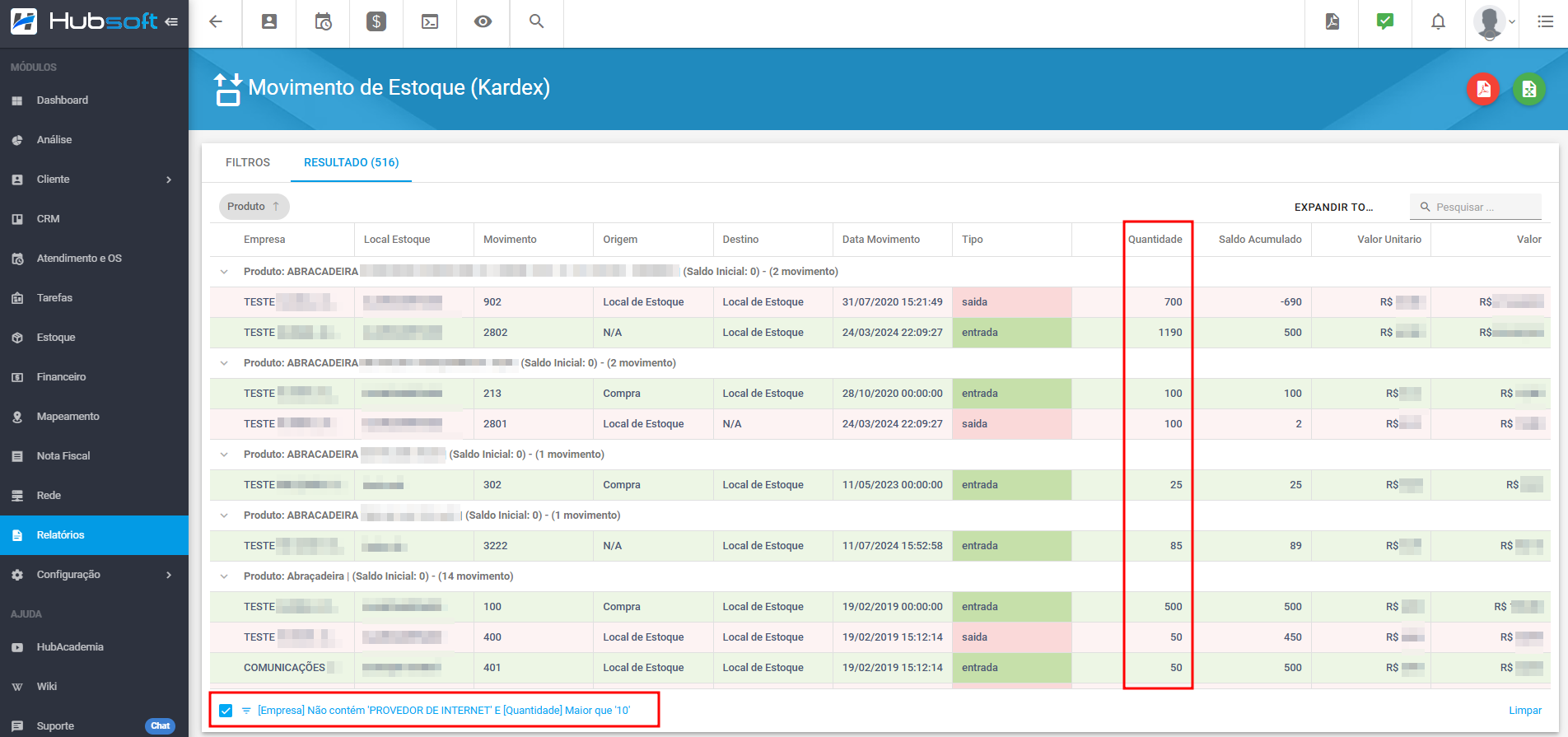Collapse Abraçadeira group with 14 movimento
Viewport: 1568px width, 737px height.
point(224,576)
